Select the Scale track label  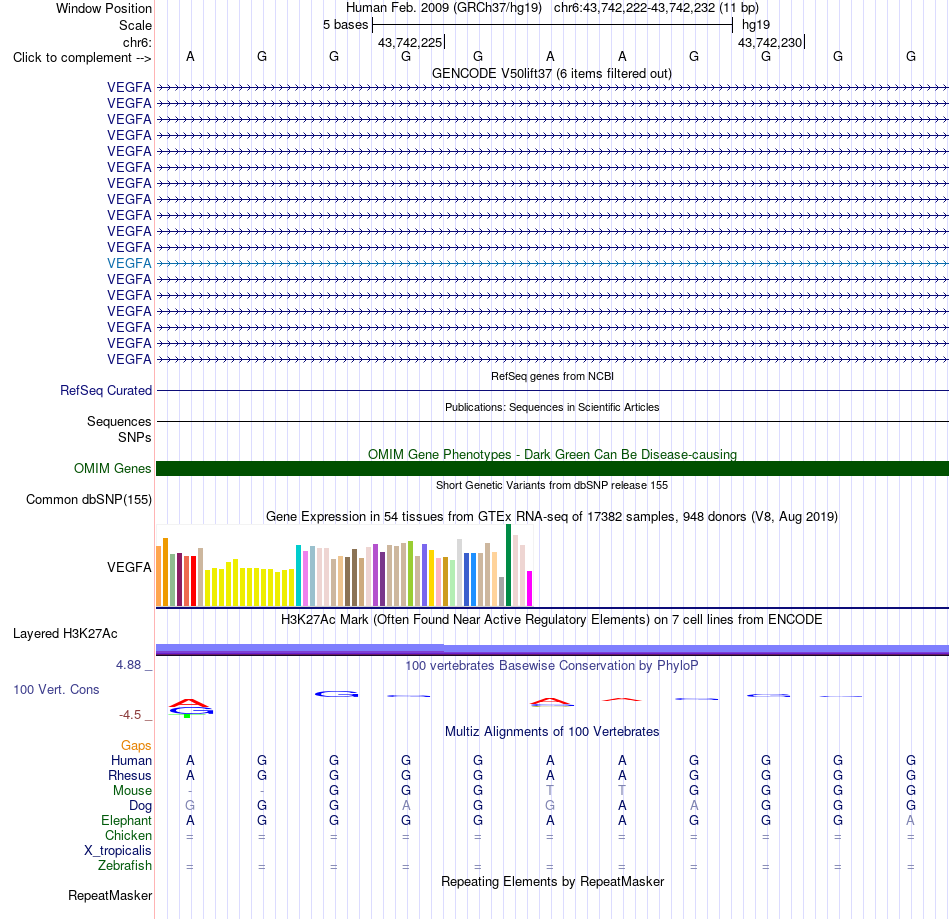point(135,25)
